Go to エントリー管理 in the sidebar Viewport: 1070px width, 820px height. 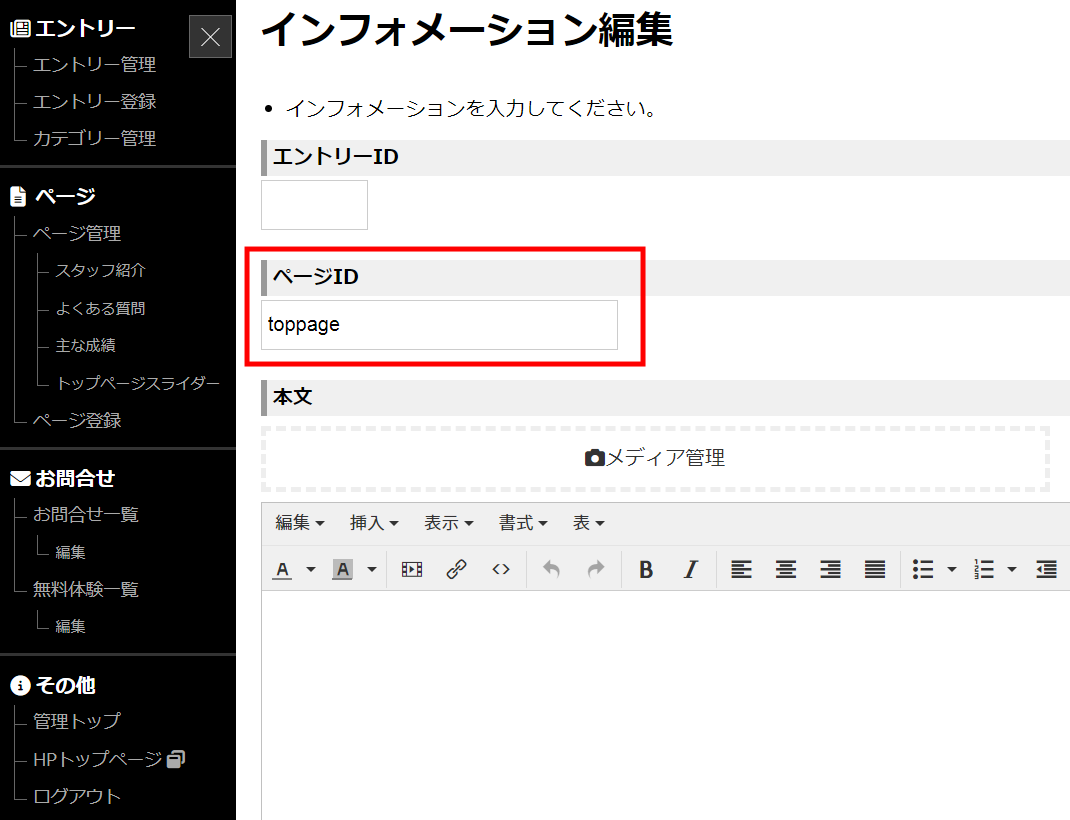click(x=94, y=65)
